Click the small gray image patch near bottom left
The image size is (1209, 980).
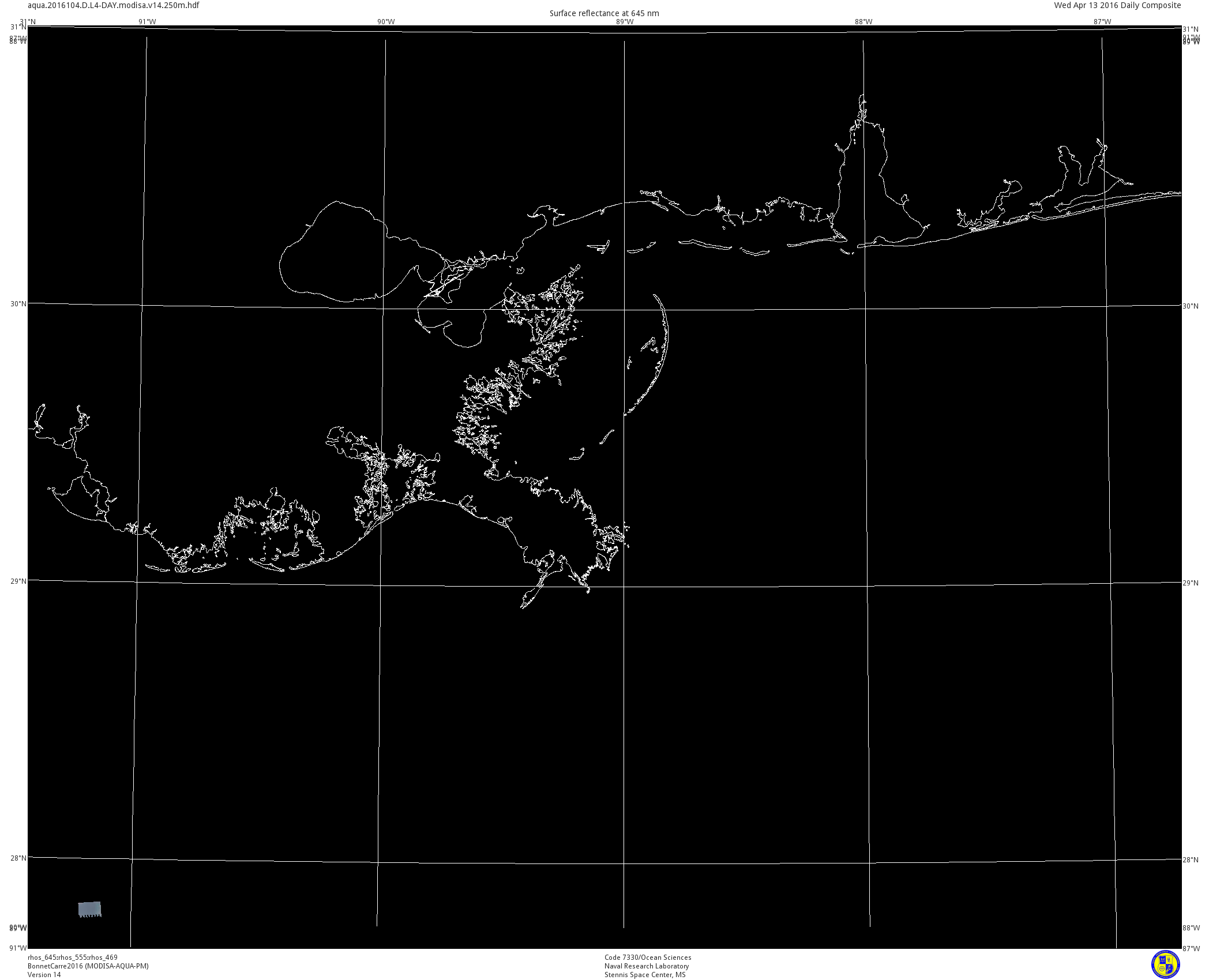pyautogui.click(x=89, y=909)
